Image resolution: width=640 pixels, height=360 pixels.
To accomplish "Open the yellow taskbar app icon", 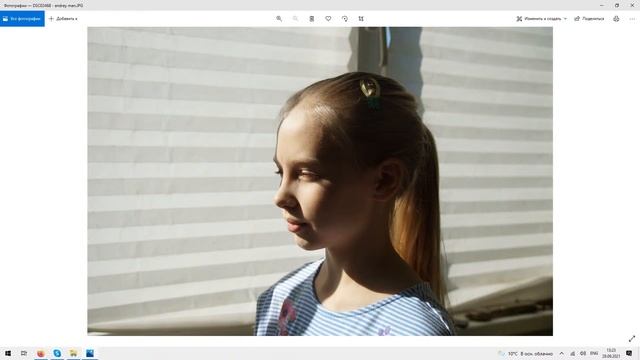I will 73,353.
